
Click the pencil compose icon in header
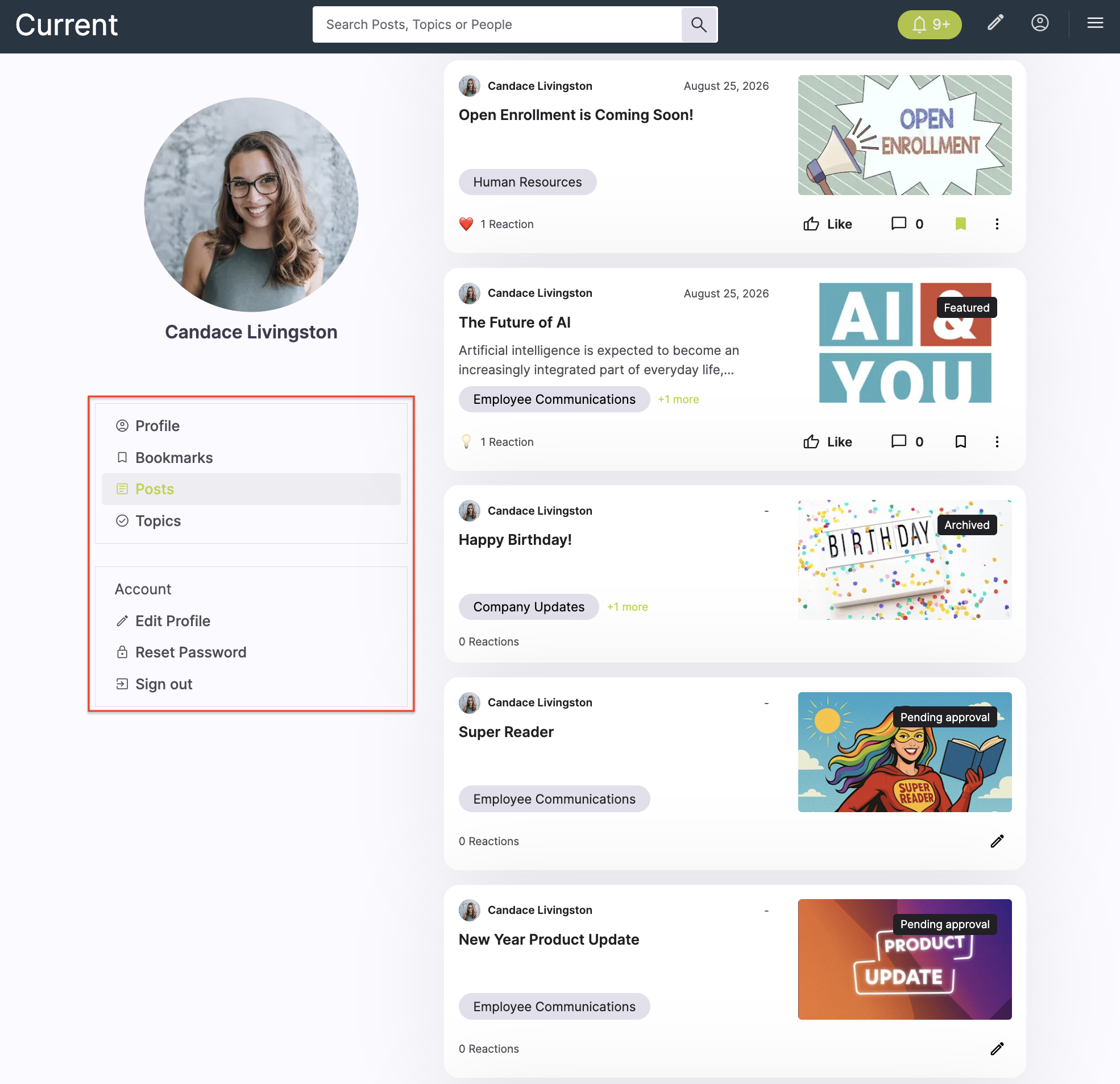[x=995, y=23]
